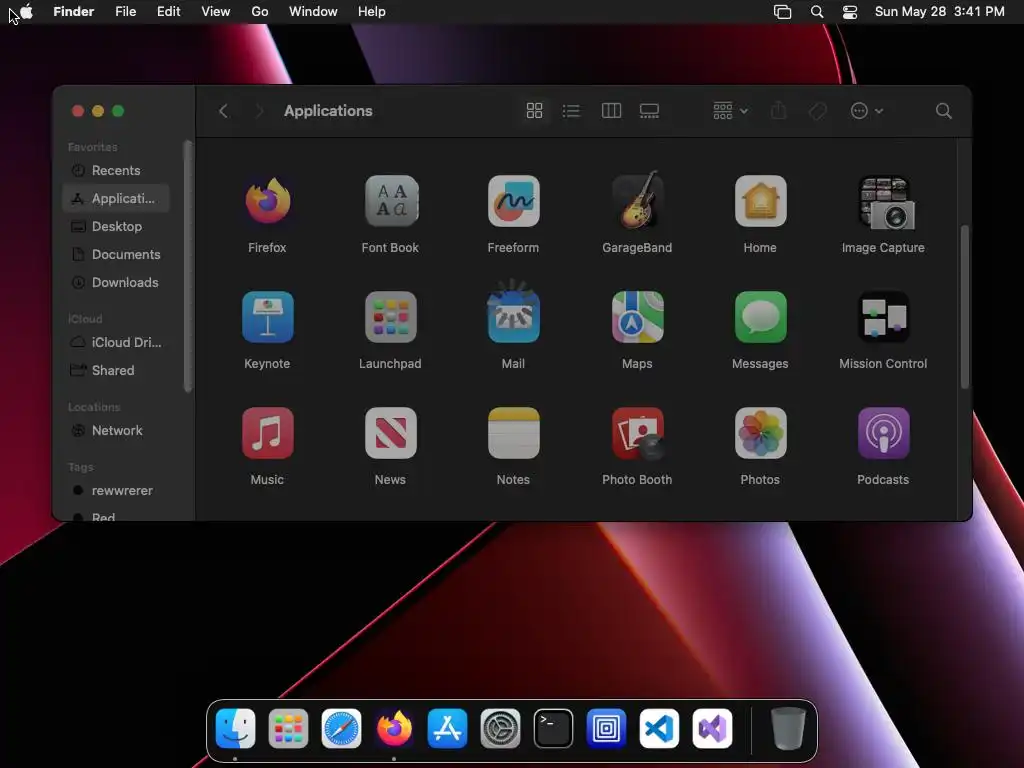Go forward with the right chevron
Screen dimensions: 1024x768
point(259,111)
